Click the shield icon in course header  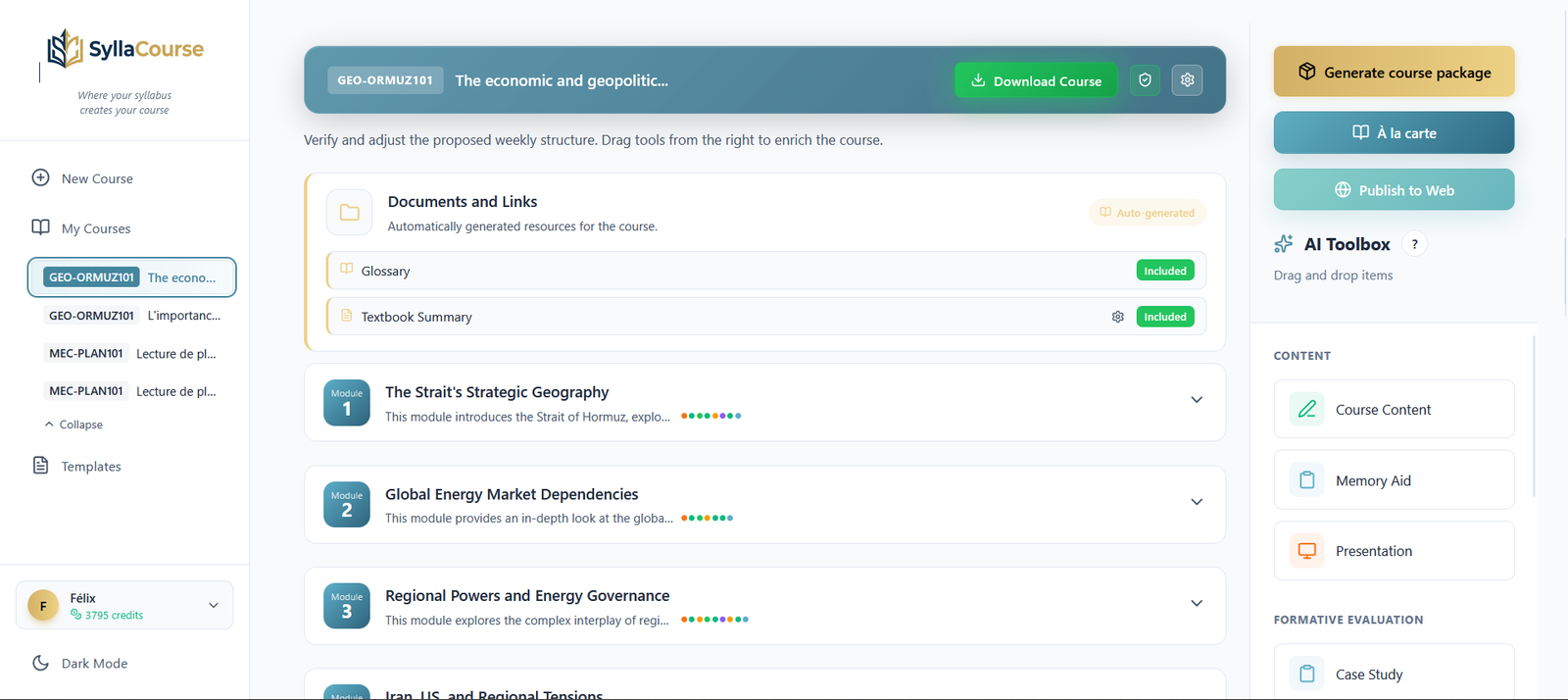[1145, 80]
